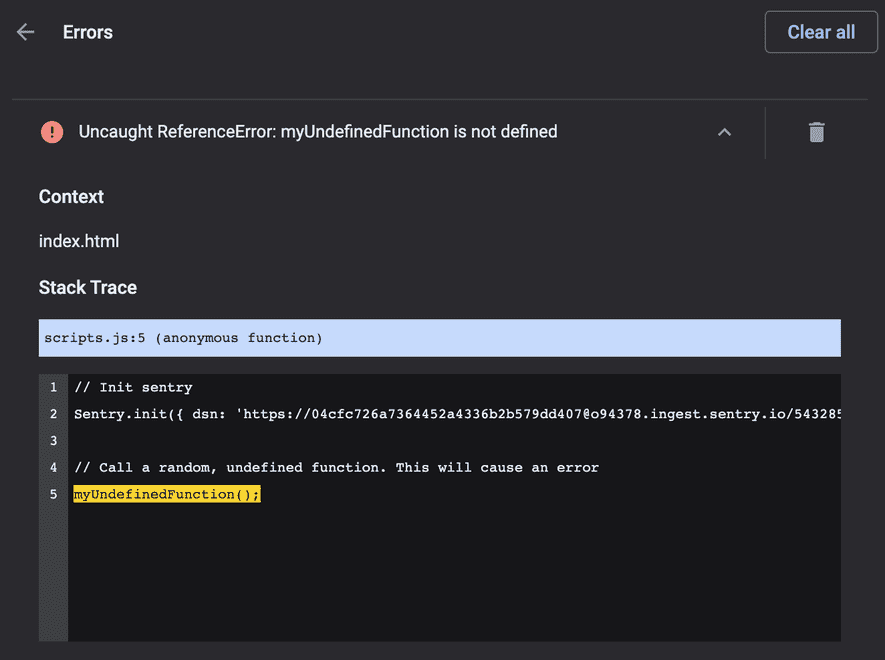
Task: Click the red error exclamation icon
Action: [x=51, y=131]
